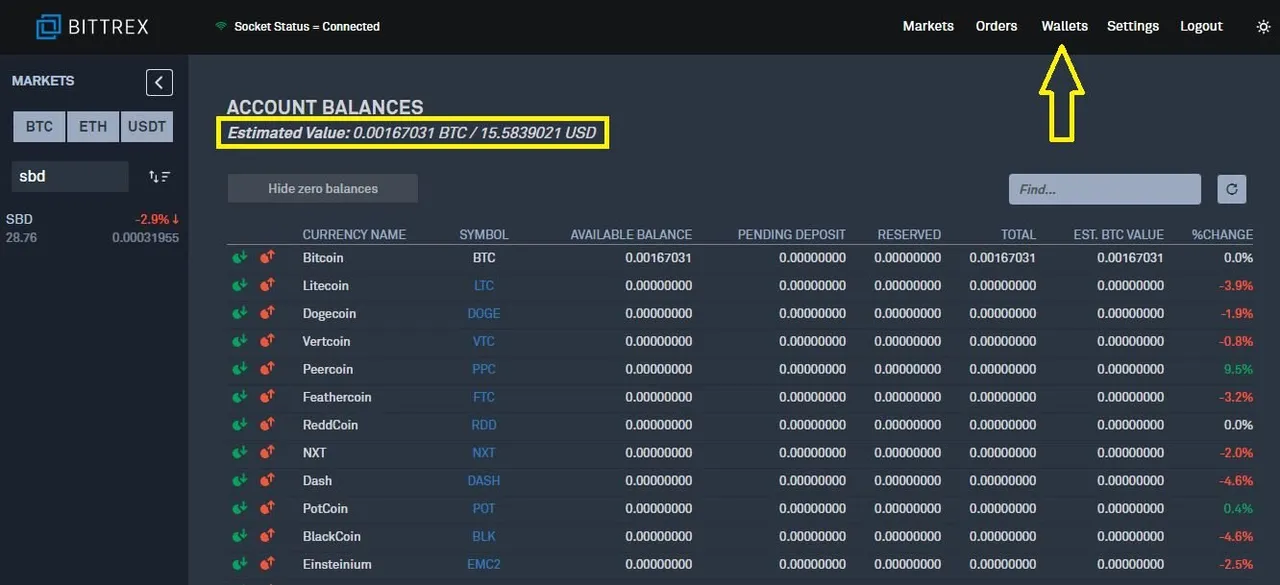Click the ReddCoin withdraw icon

267,425
